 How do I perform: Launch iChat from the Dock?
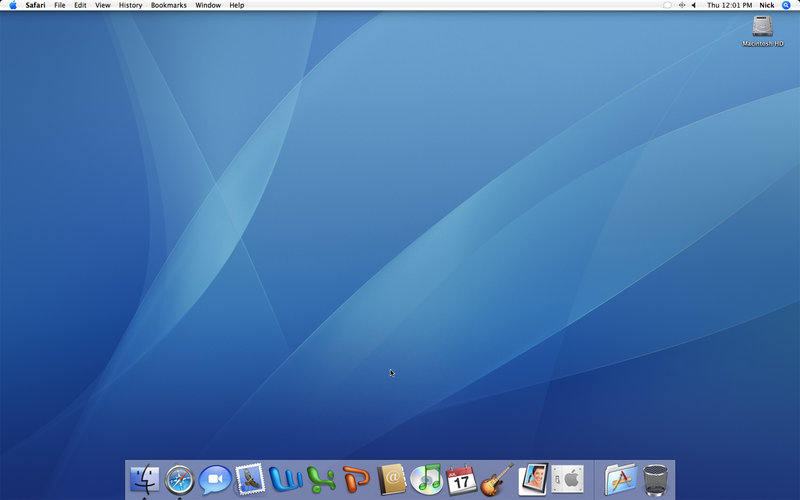215,480
